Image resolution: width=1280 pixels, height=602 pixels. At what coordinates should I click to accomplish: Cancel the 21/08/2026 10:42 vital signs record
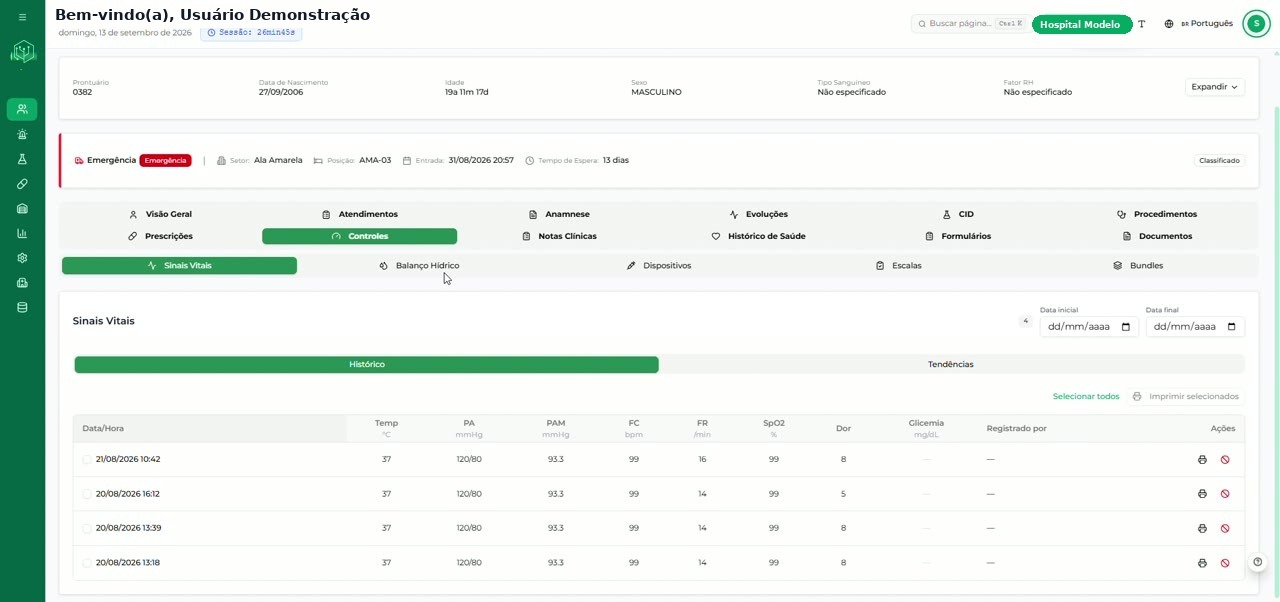click(x=1225, y=460)
